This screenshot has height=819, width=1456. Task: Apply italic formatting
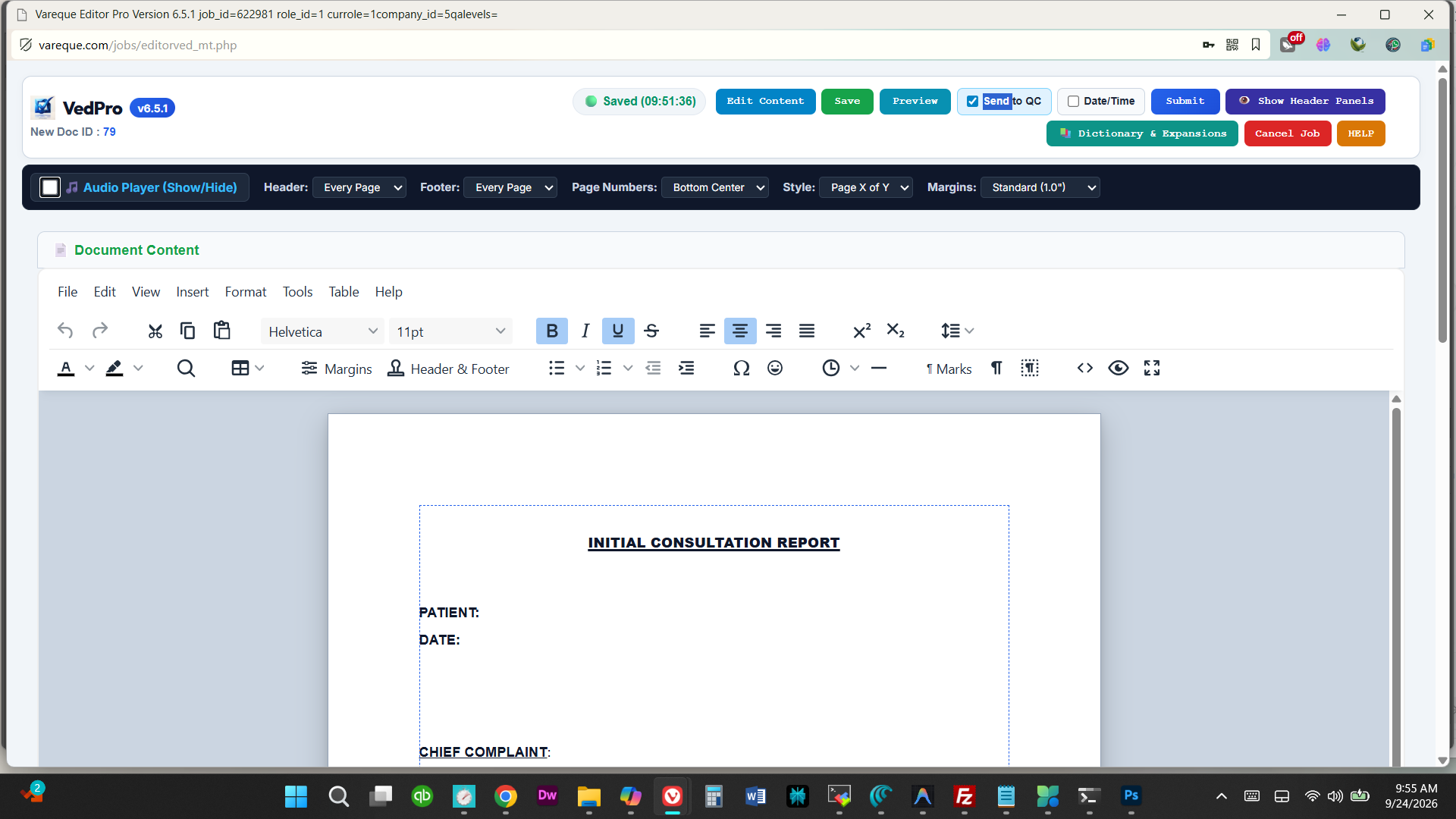pos(585,331)
